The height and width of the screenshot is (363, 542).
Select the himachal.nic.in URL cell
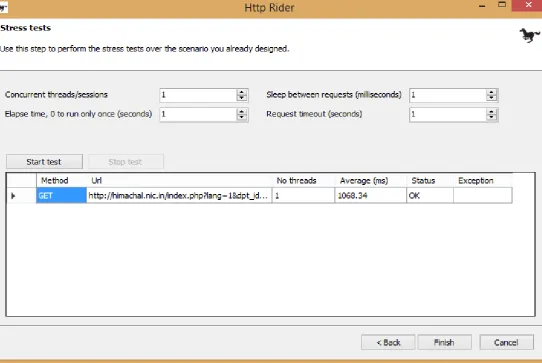pyautogui.click(x=179, y=195)
